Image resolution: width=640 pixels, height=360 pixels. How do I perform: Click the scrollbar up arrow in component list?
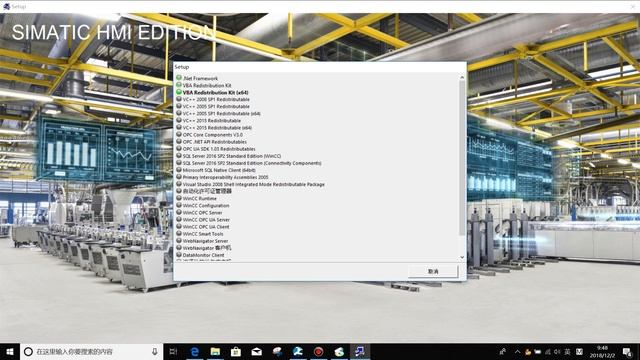(x=462, y=77)
